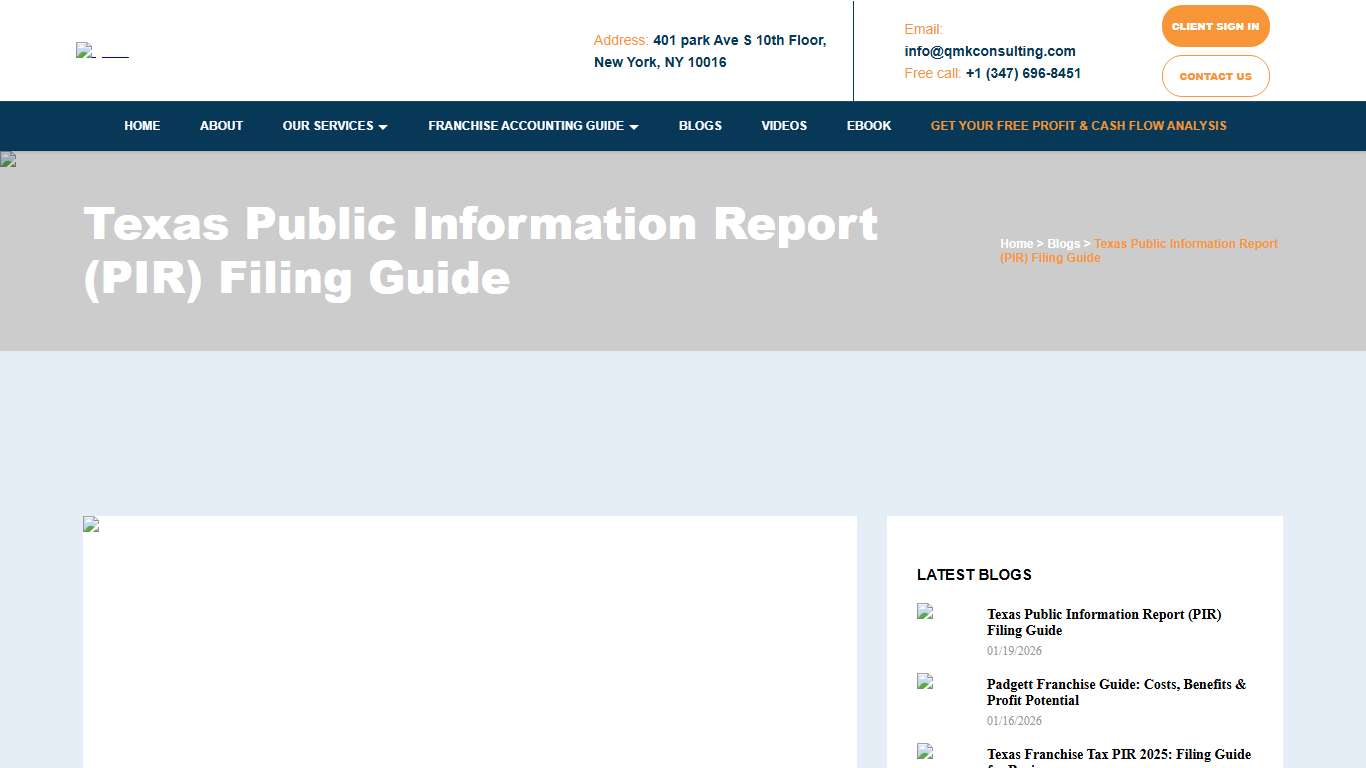This screenshot has height=768, width=1366.
Task: Navigate to the BLOGS section
Action: coord(700,126)
